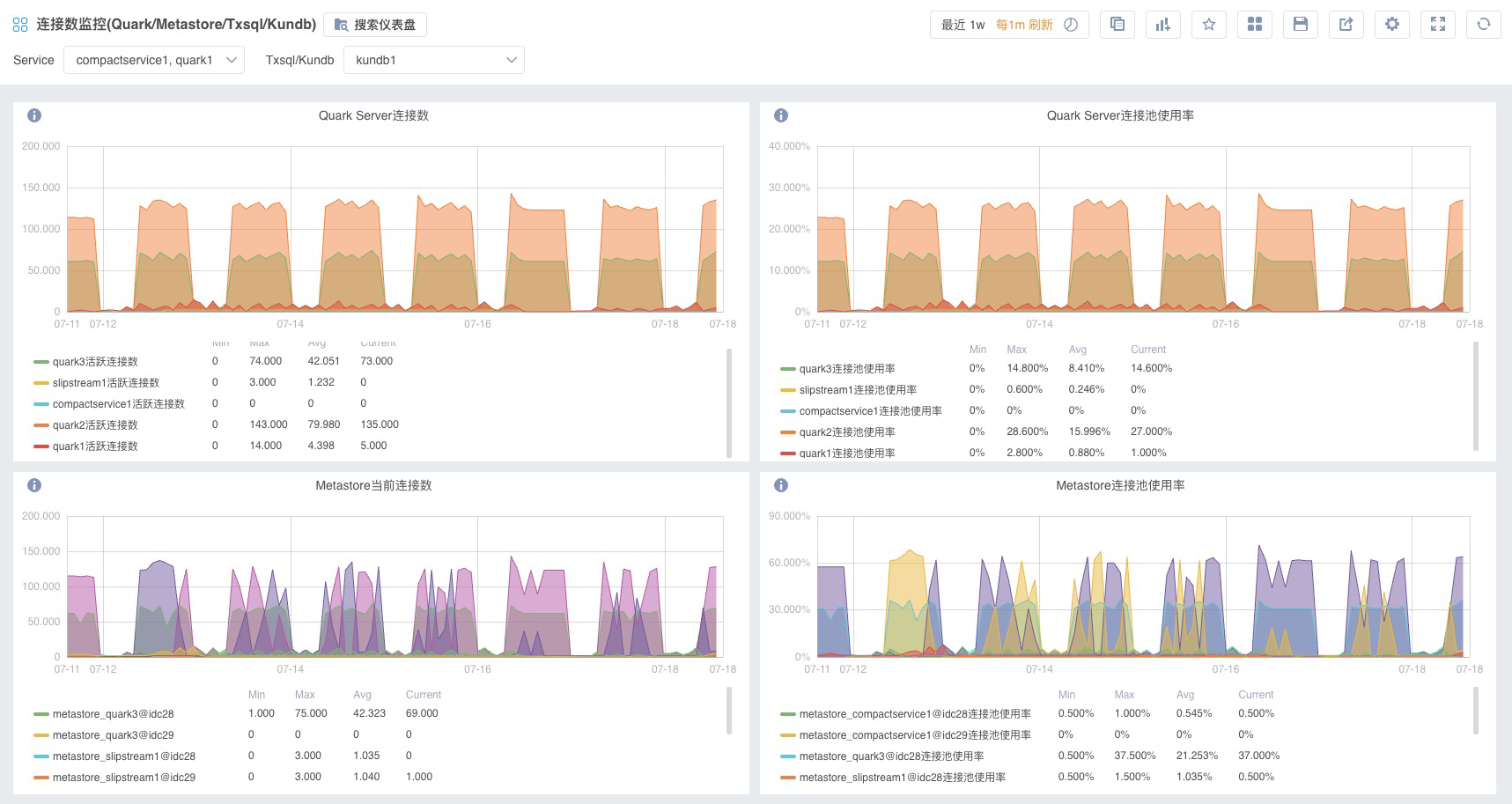Click Quark Server连接数 legend scrollbar
Screen dimensions: 1512x804
pos(729,402)
